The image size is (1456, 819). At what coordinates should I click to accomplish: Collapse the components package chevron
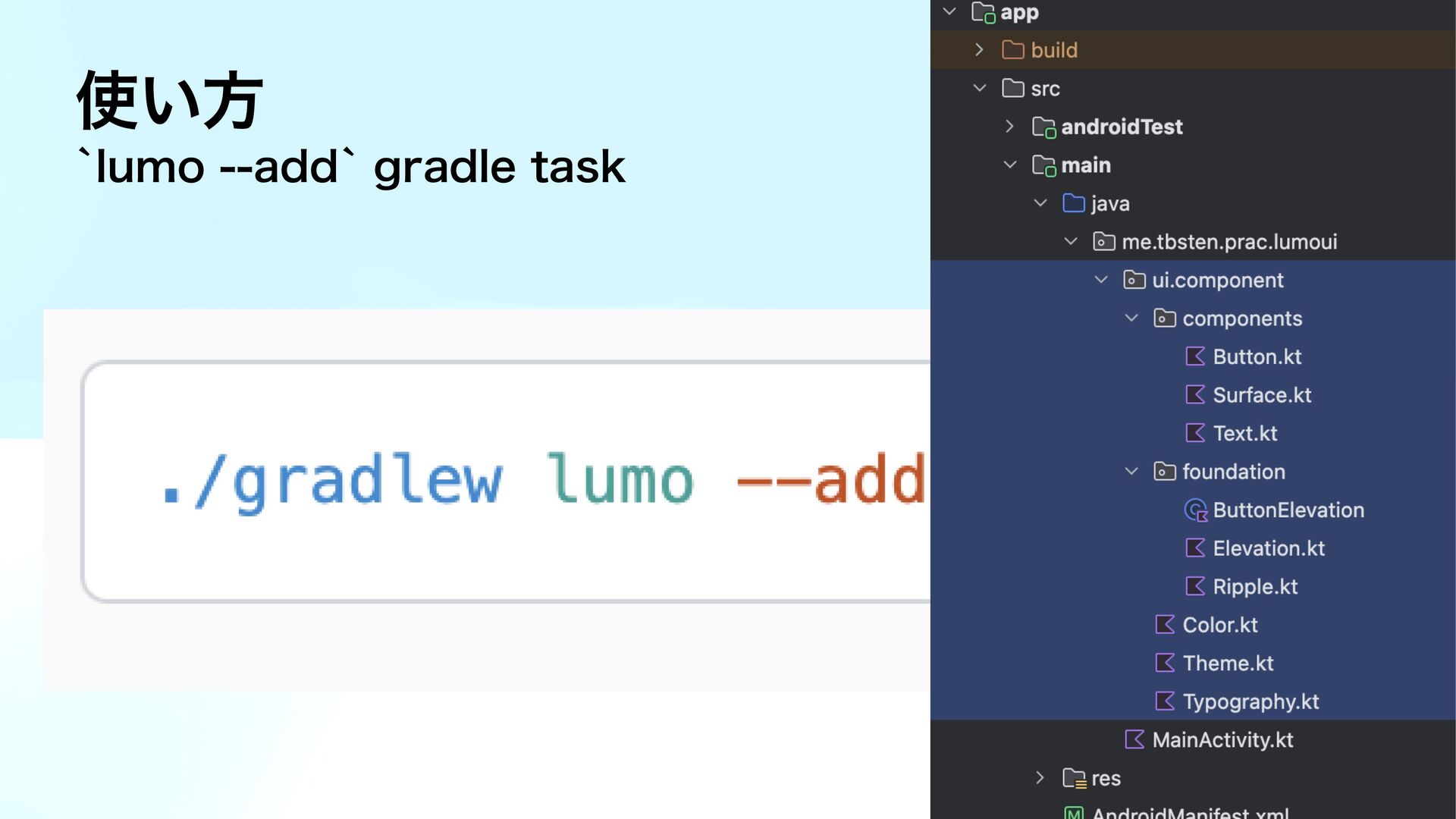[x=1131, y=318]
